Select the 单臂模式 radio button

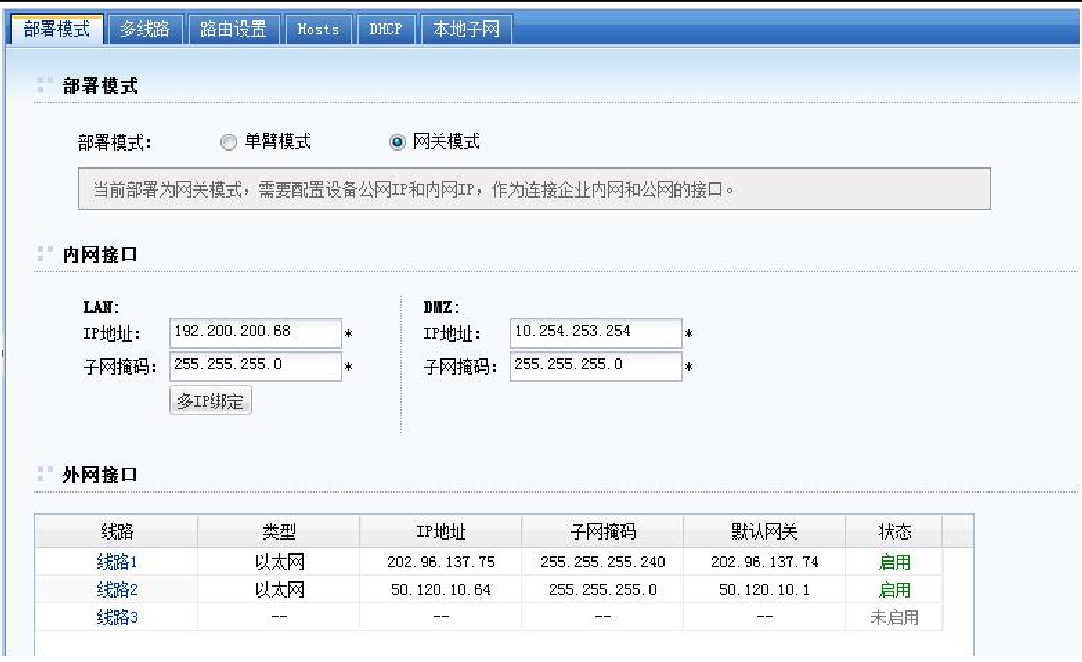coord(228,142)
